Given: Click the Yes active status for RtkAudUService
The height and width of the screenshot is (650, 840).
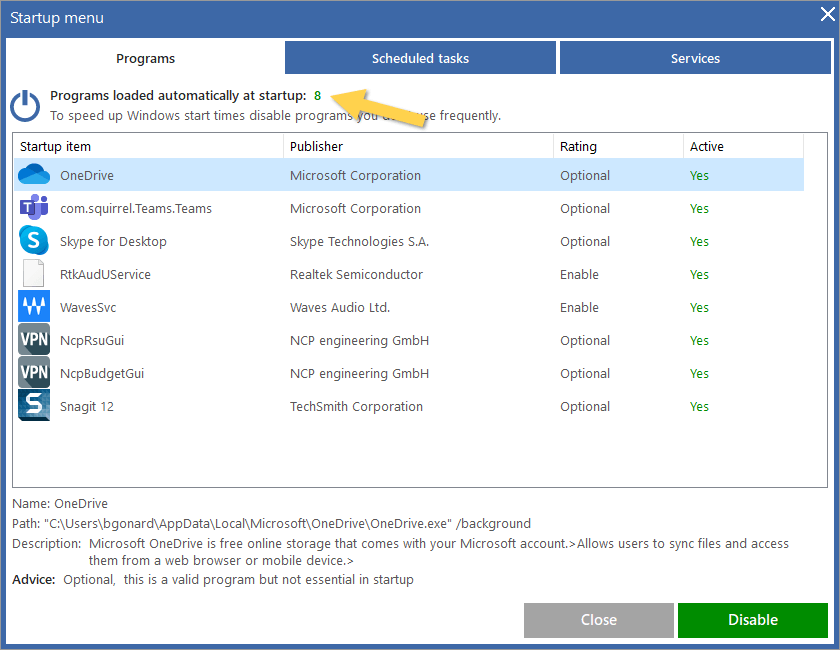Looking at the screenshot, I should 699,274.
